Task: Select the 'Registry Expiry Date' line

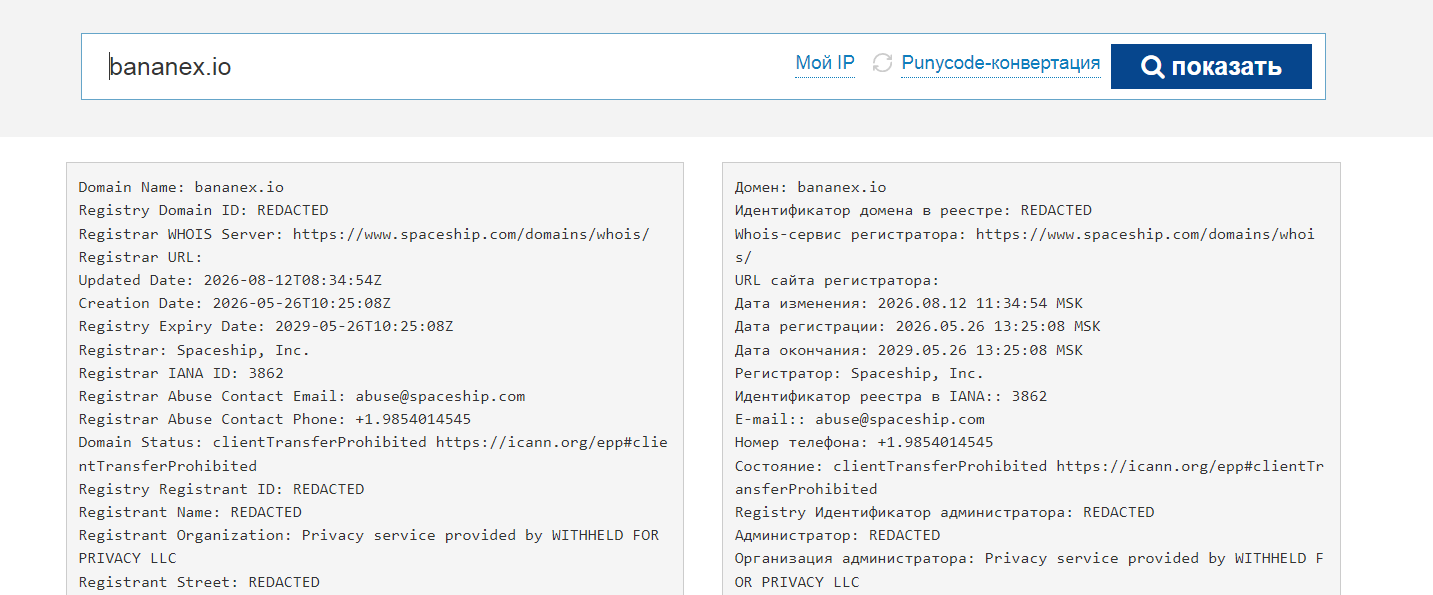Action: click(266, 326)
